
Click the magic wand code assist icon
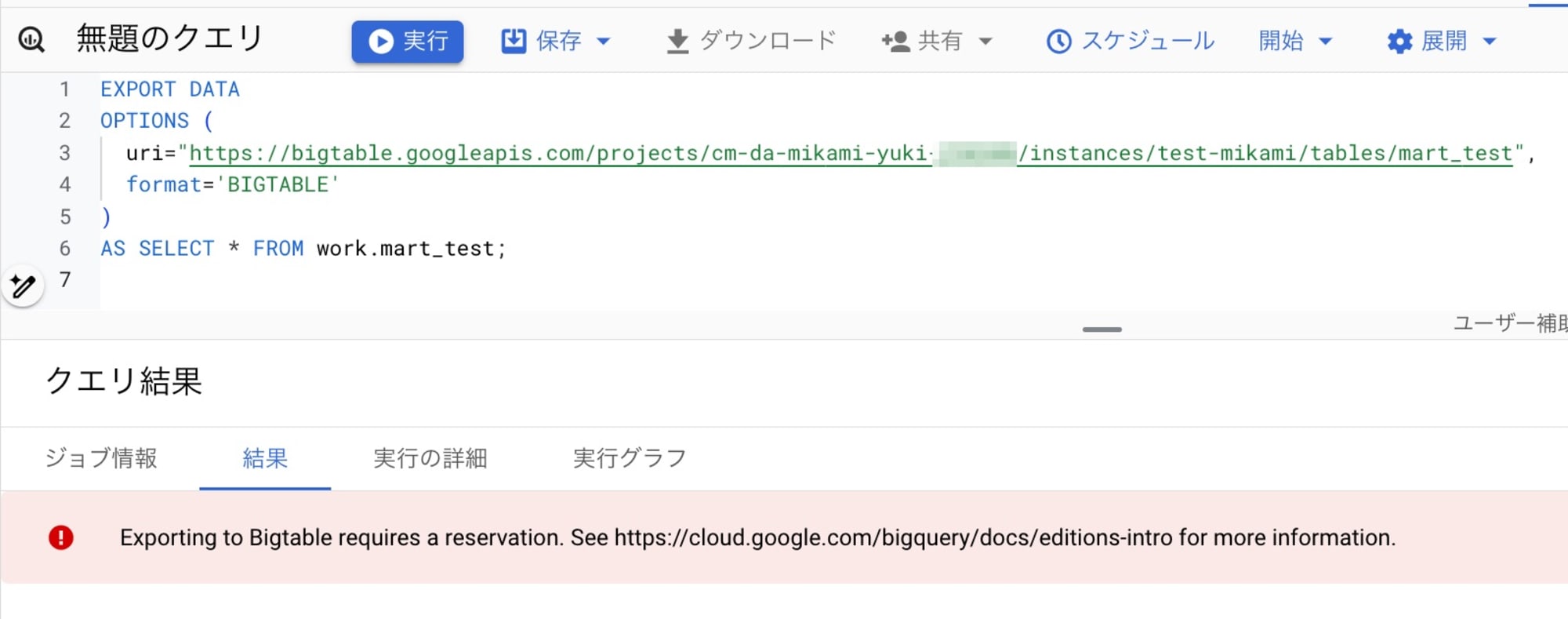[23, 286]
